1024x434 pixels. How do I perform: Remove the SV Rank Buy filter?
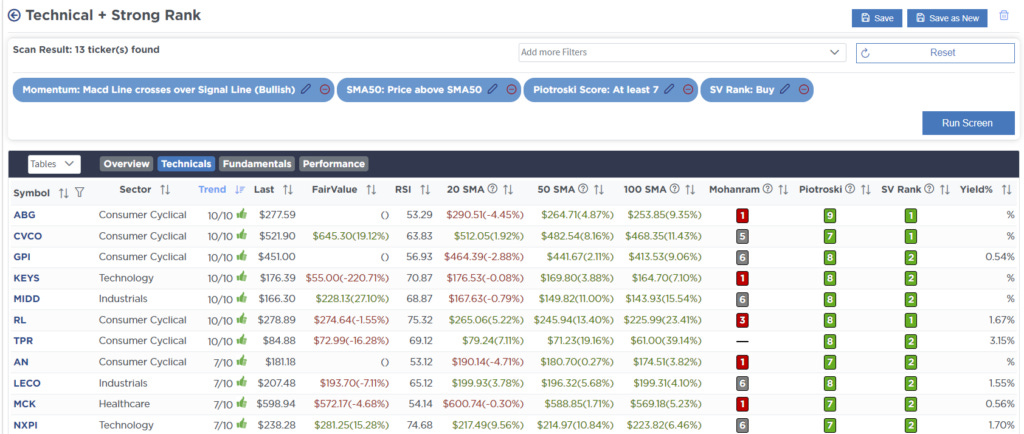(804, 90)
